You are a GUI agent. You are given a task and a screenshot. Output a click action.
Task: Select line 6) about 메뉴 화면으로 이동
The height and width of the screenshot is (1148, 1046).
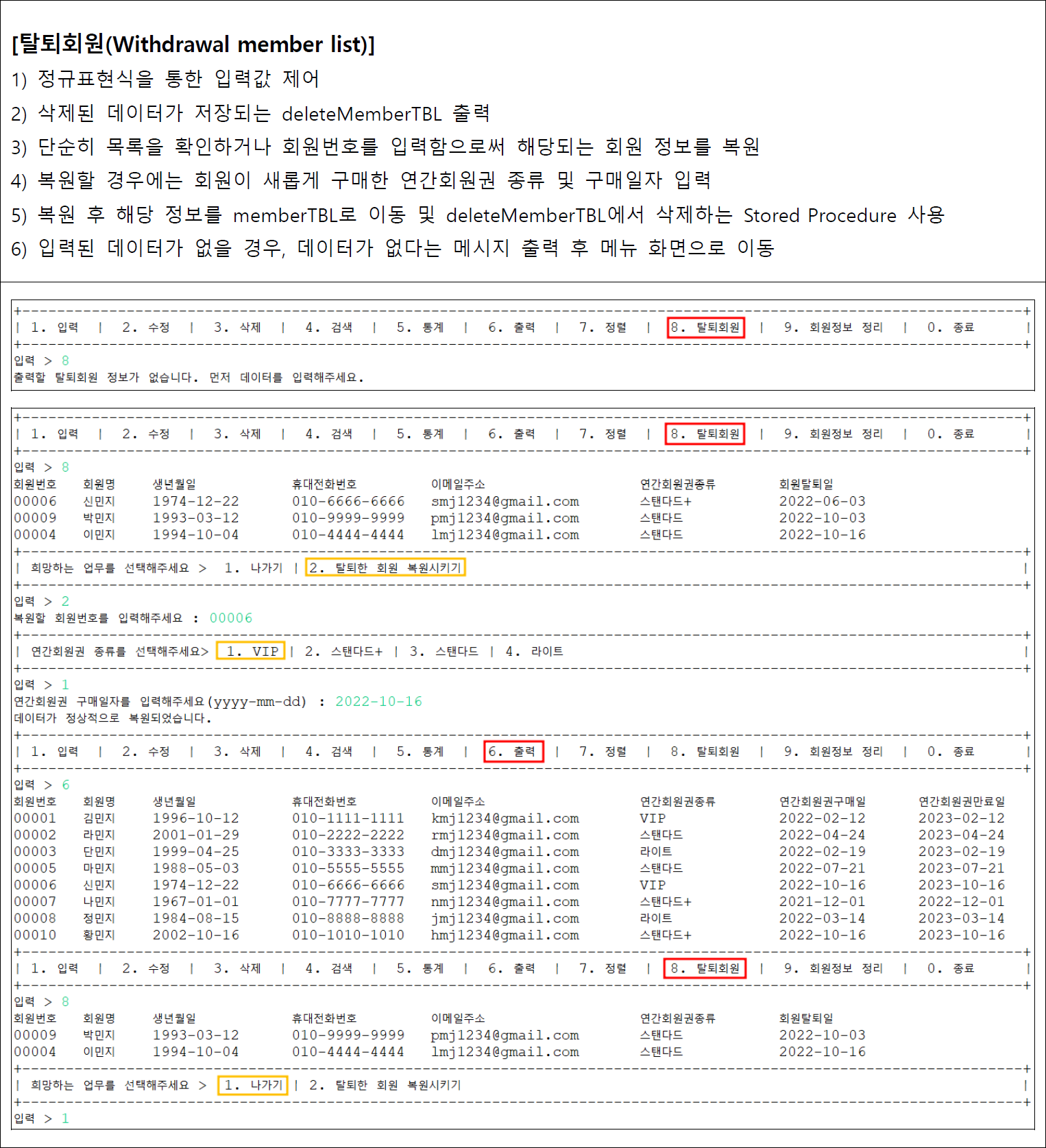[393, 247]
